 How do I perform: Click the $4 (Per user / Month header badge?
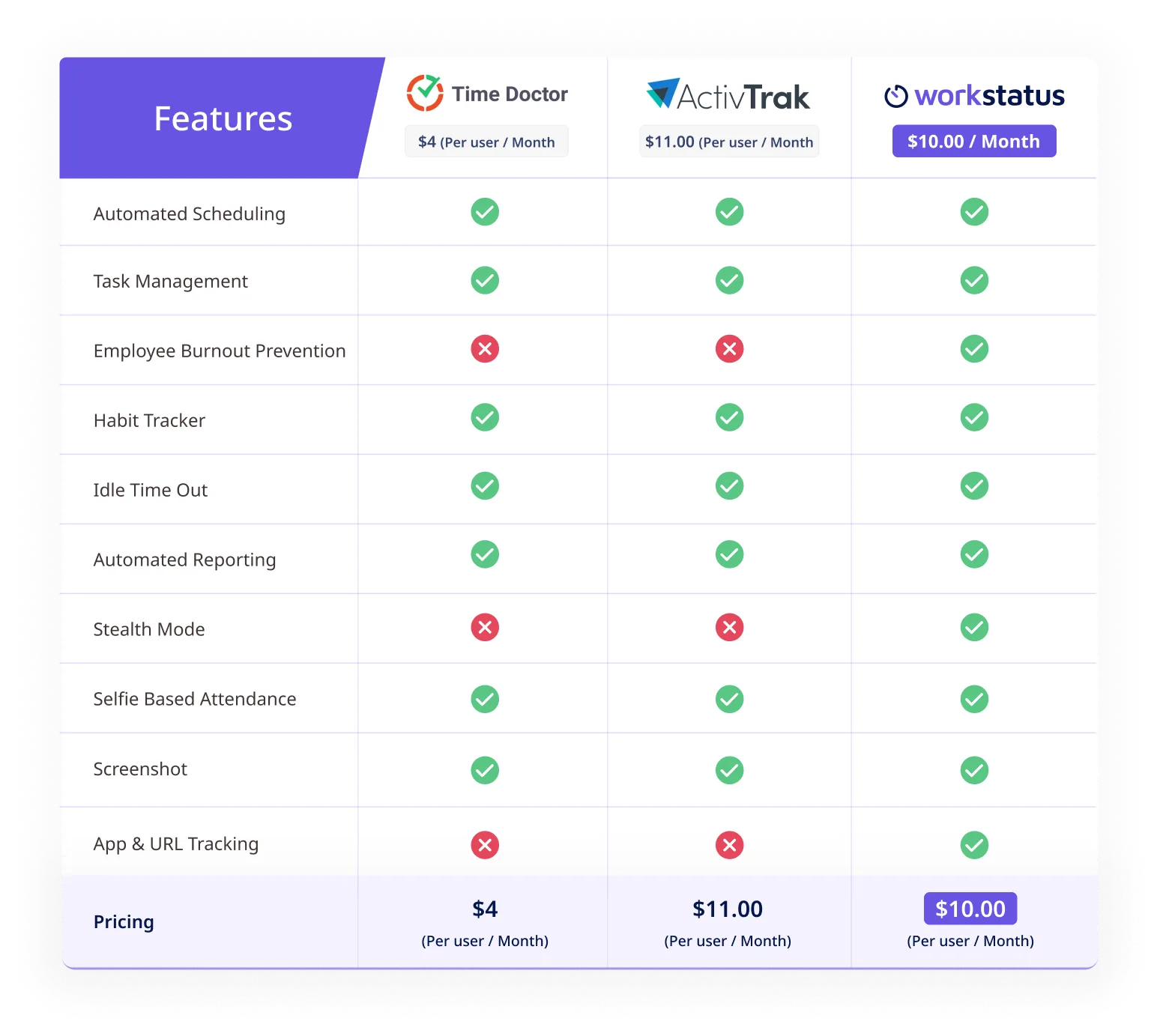tap(486, 142)
